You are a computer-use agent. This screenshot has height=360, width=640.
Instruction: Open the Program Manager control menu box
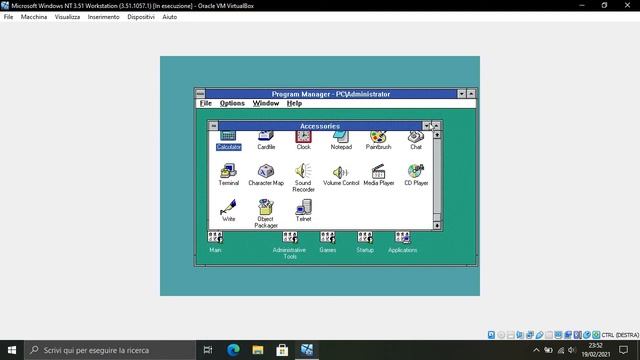[x=200, y=93]
